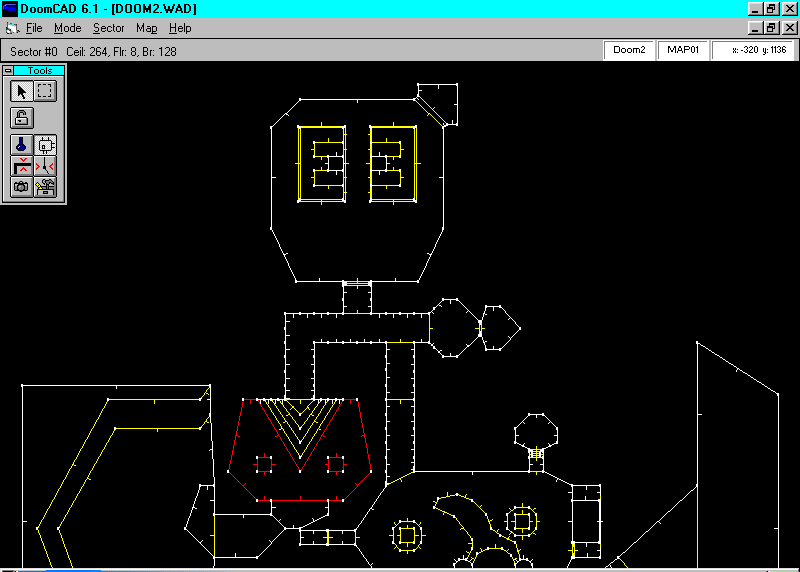Click the document icon beside File menu
The width and height of the screenshot is (800, 572).
pos(12,29)
